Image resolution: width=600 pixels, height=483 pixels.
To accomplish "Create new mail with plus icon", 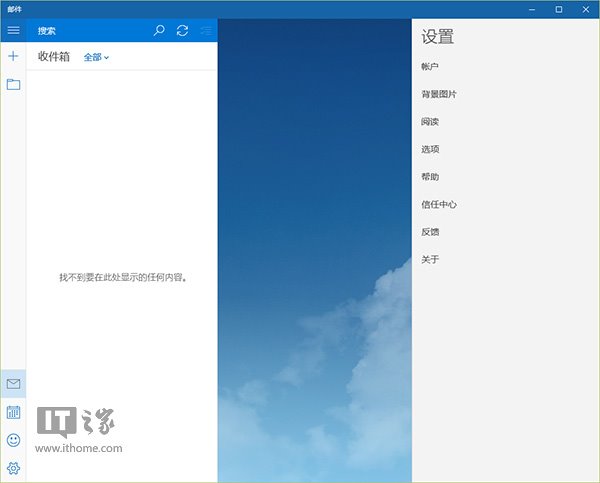I will tap(13, 56).
